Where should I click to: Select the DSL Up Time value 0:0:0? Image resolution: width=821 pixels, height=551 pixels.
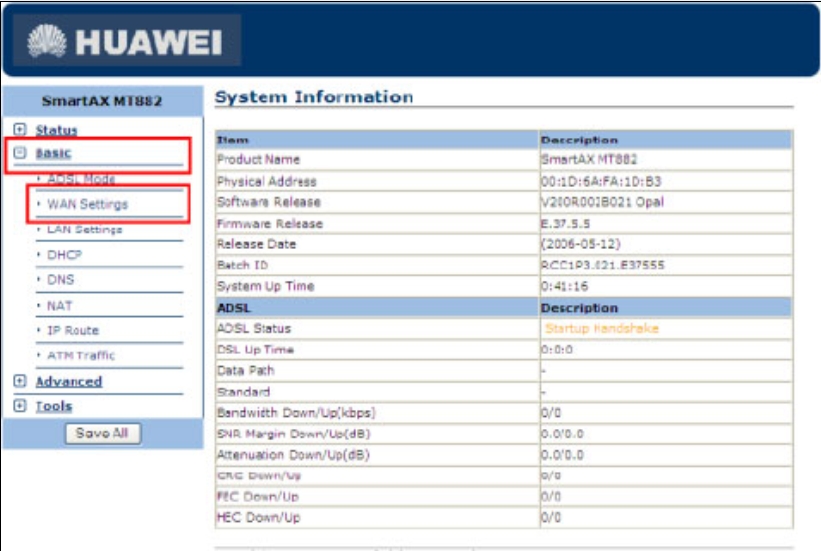[x=557, y=350]
